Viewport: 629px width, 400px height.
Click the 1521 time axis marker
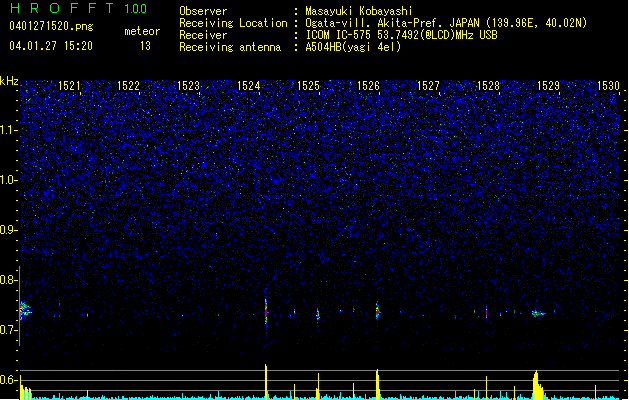pos(69,86)
